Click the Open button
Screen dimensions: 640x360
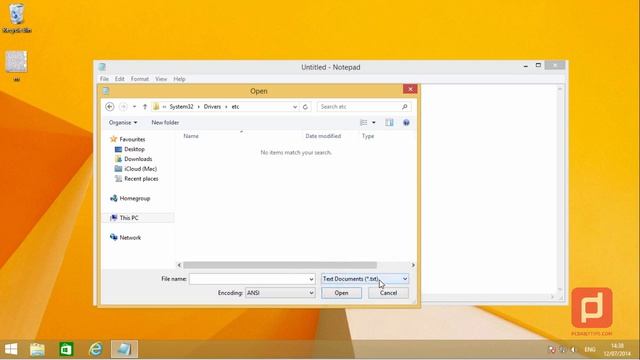[x=341, y=293]
